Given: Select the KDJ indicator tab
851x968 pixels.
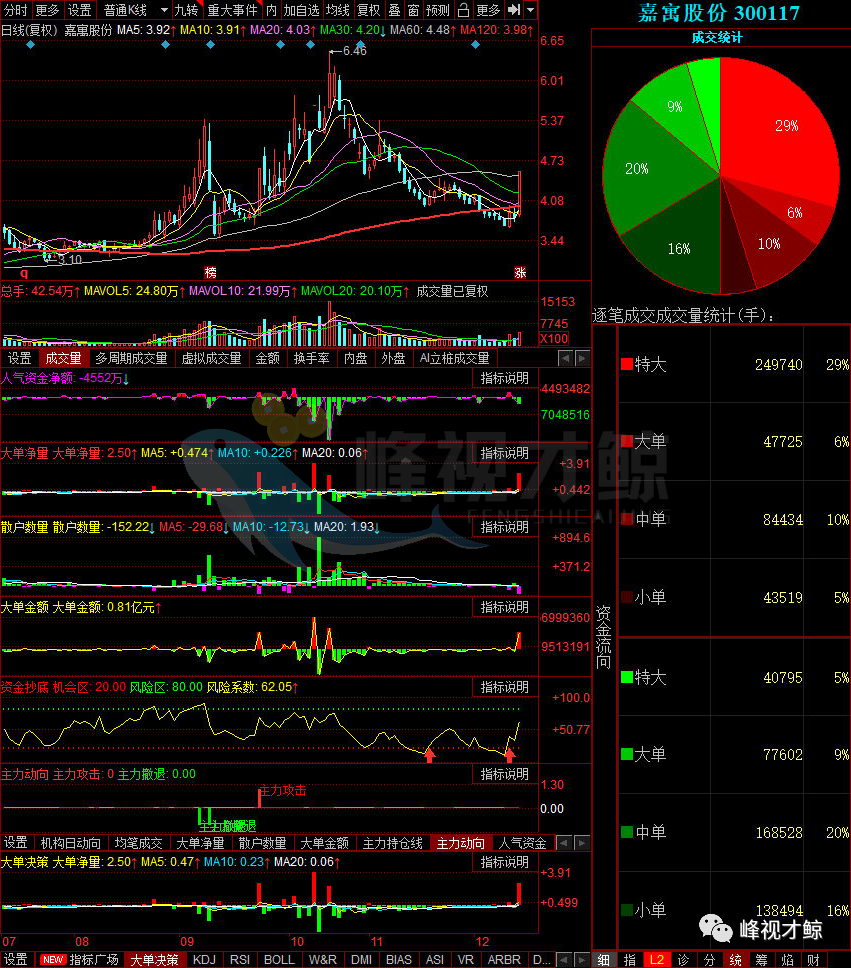Looking at the screenshot, I should (x=204, y=959).
